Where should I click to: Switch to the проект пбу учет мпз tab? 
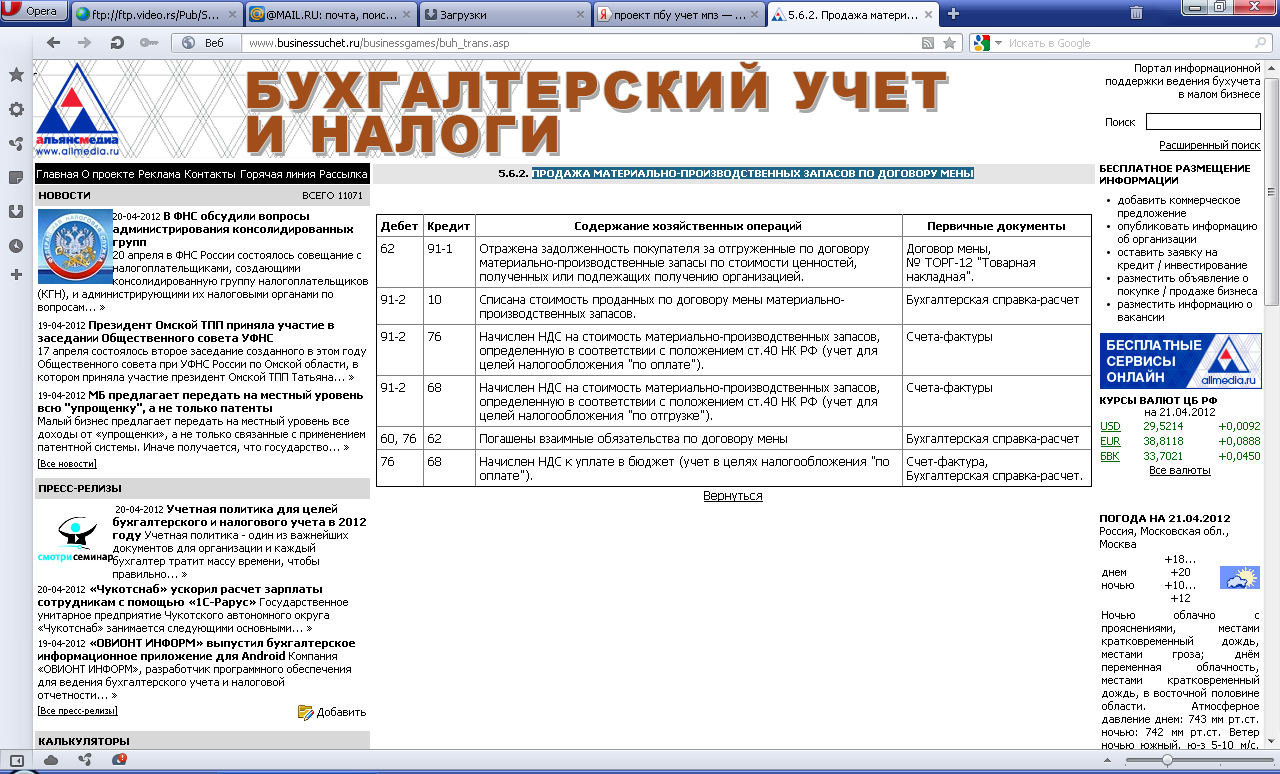click(680, 14)
